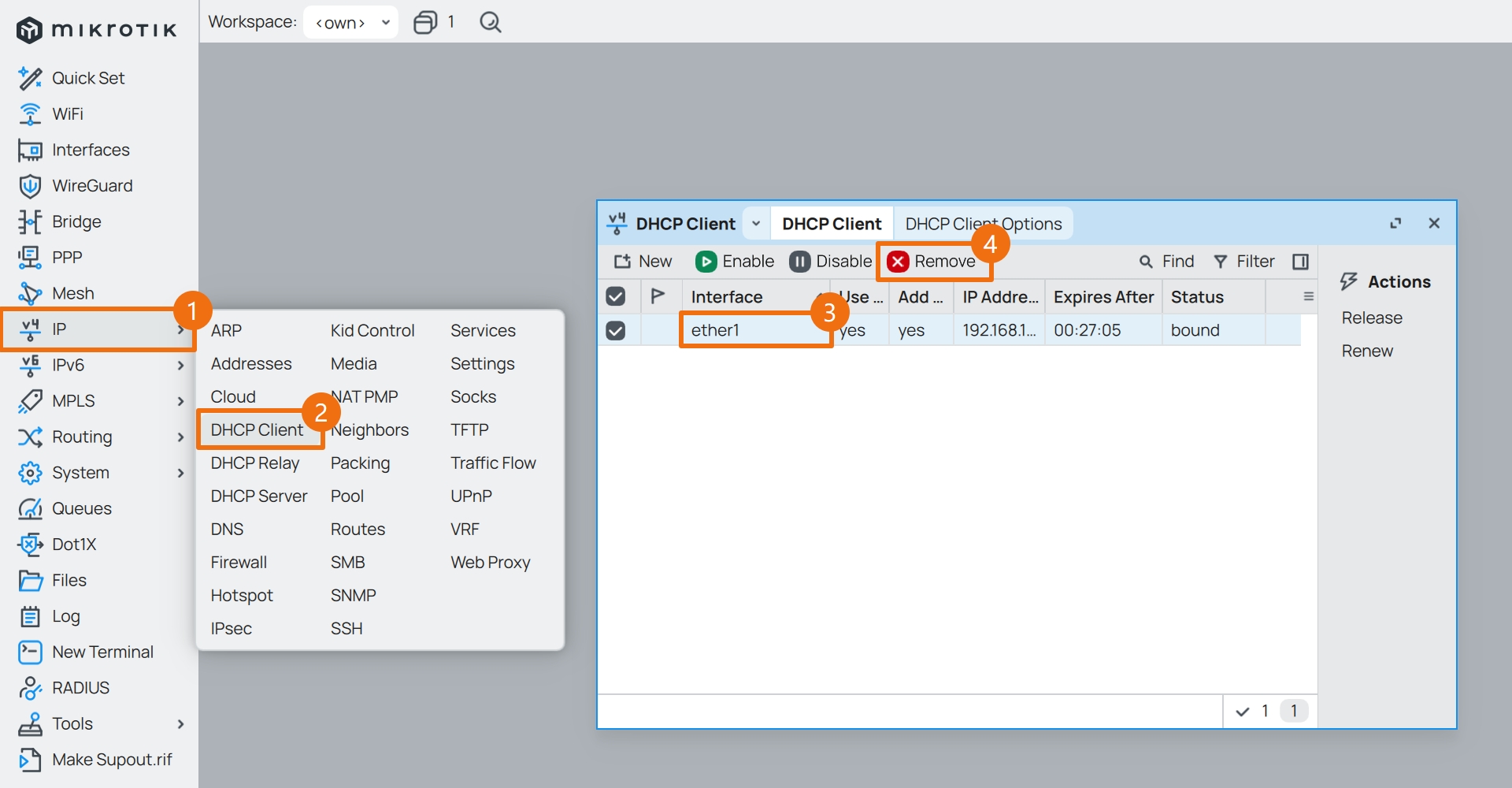1512x788 pixels.
Task: Select Pool menu entry
Action: click(347, 496)
